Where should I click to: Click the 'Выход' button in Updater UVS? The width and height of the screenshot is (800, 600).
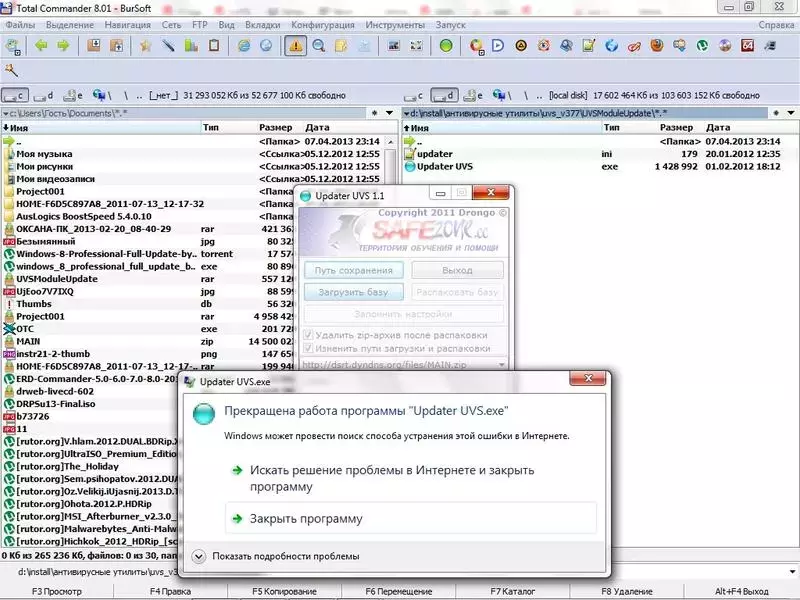tap(457, 270)
